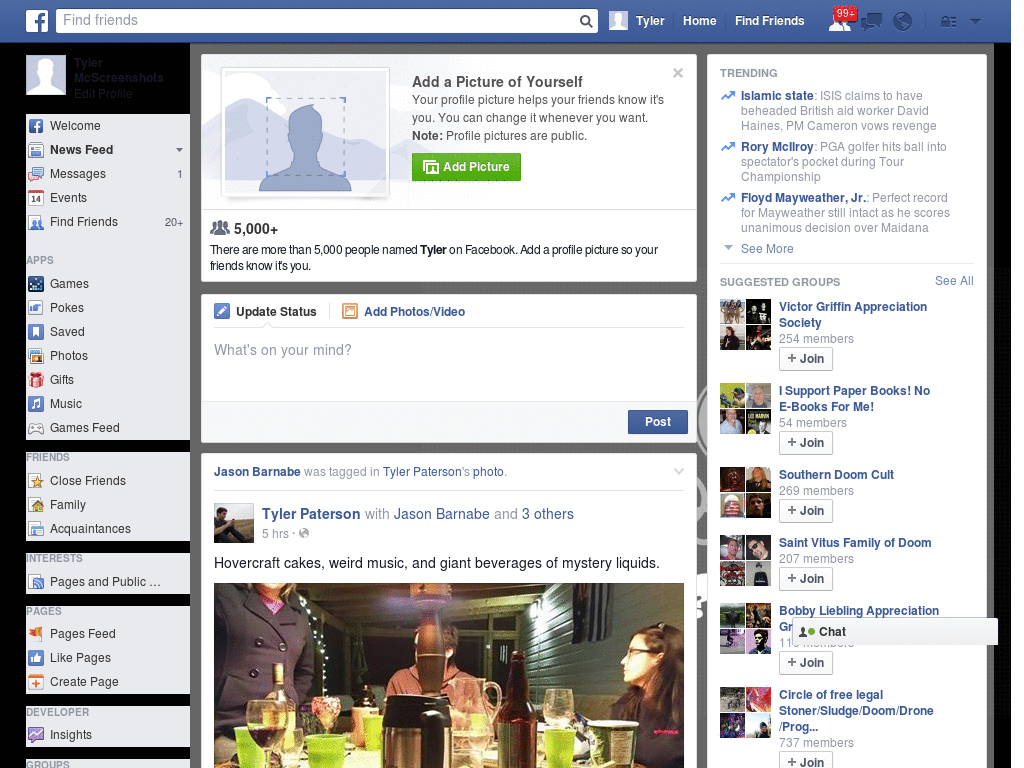This screenshot has height=768, width=1024.
Task: Click the Welcome icon in sidebar
Action: [36, 126]
